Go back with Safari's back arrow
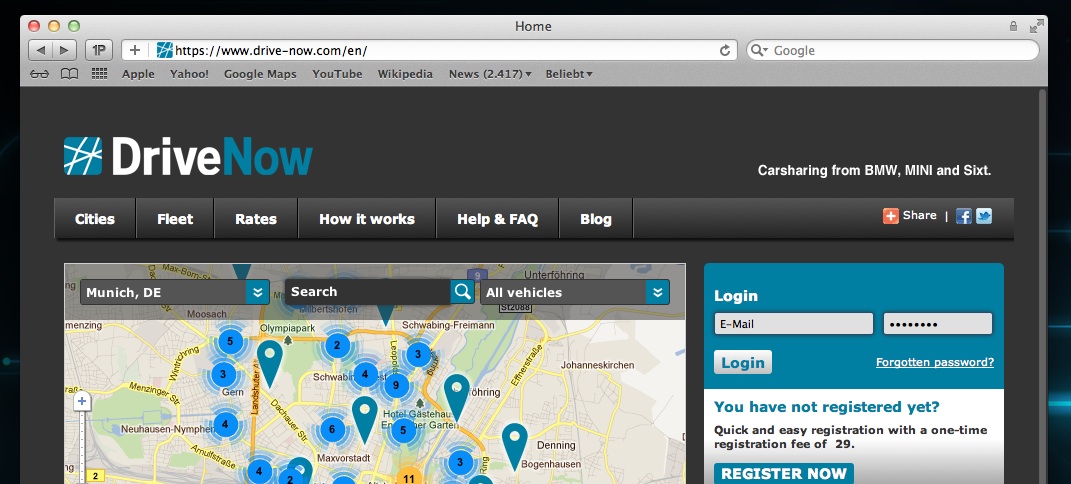1071x484 pixels. (x=40, y=50)
